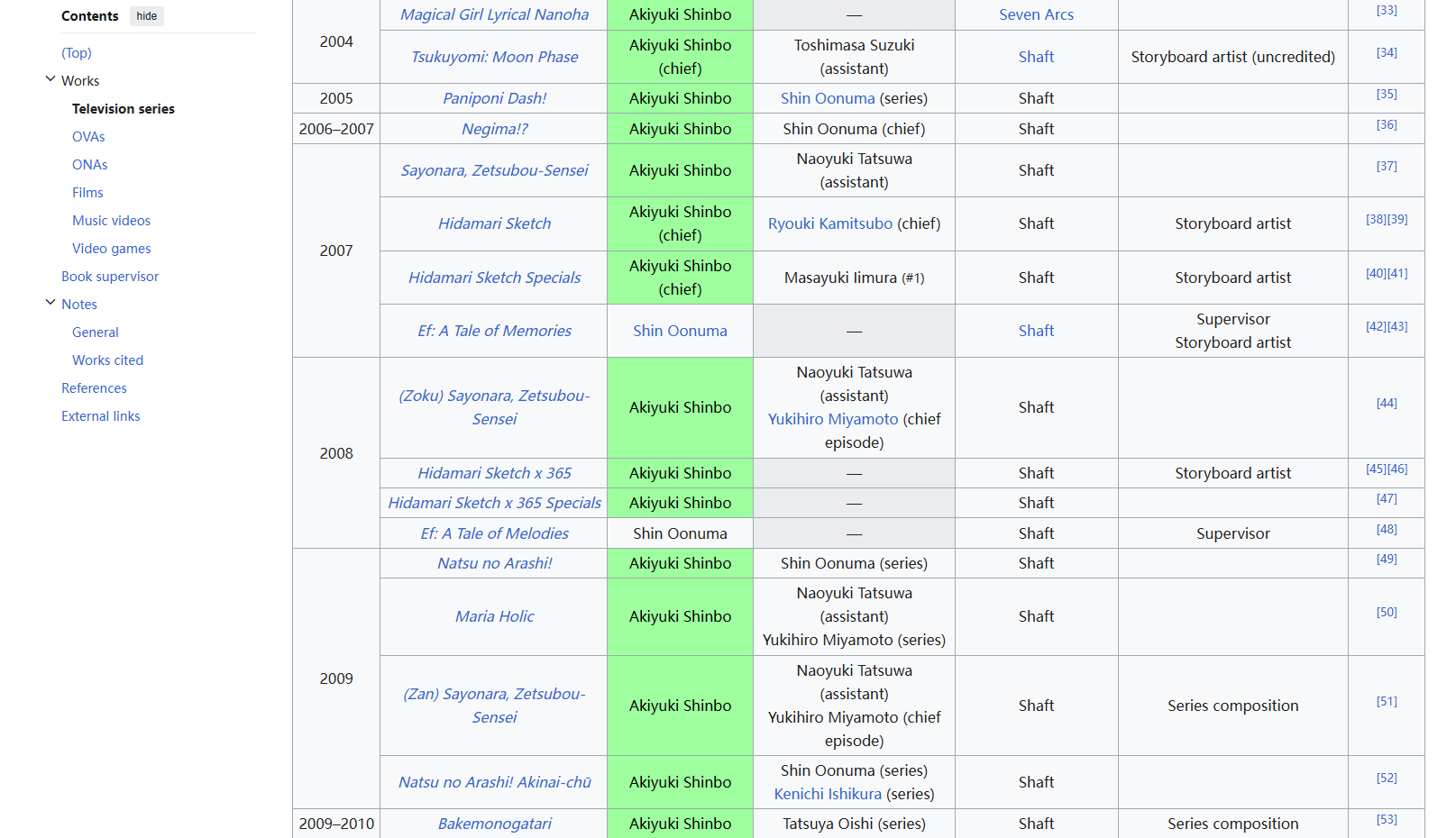Open Magical Girl Lyrical Nanoha article
This screenshot has height=838, width=1456.
coord(494,14)
